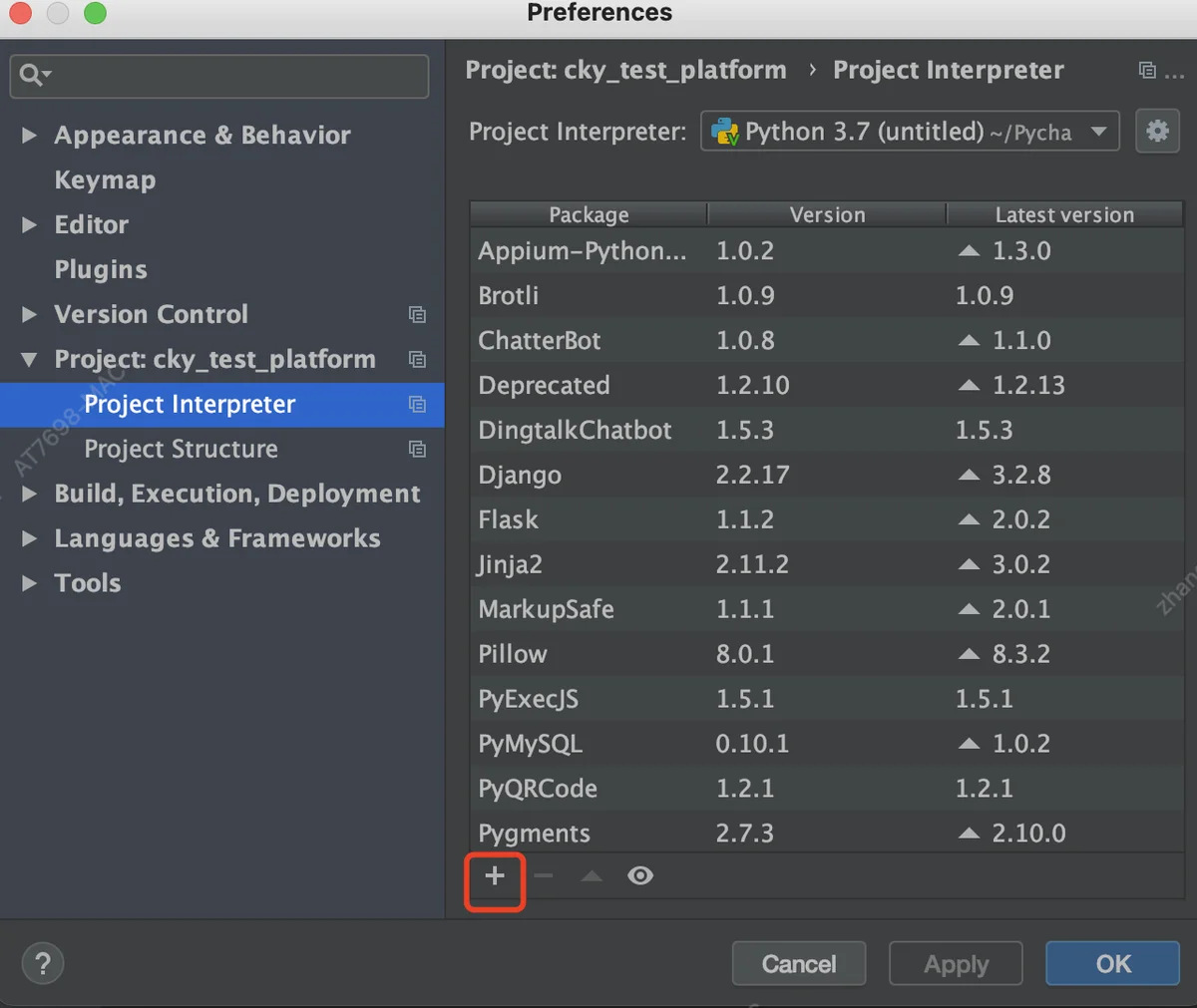
Task: Expand the Version Control section
Action: tap(30, 315)
